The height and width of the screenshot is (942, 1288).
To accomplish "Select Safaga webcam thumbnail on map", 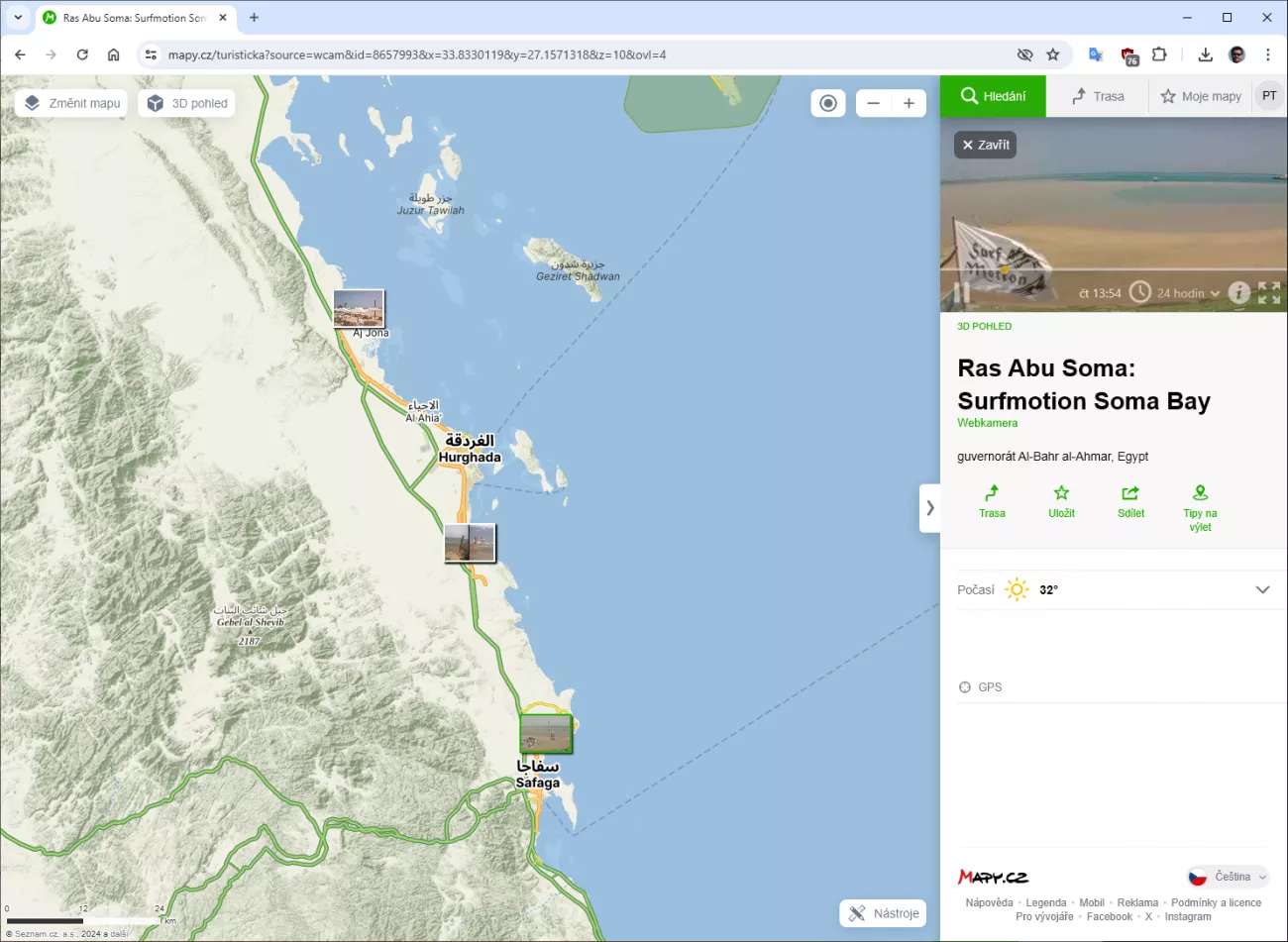I will 546,734.
